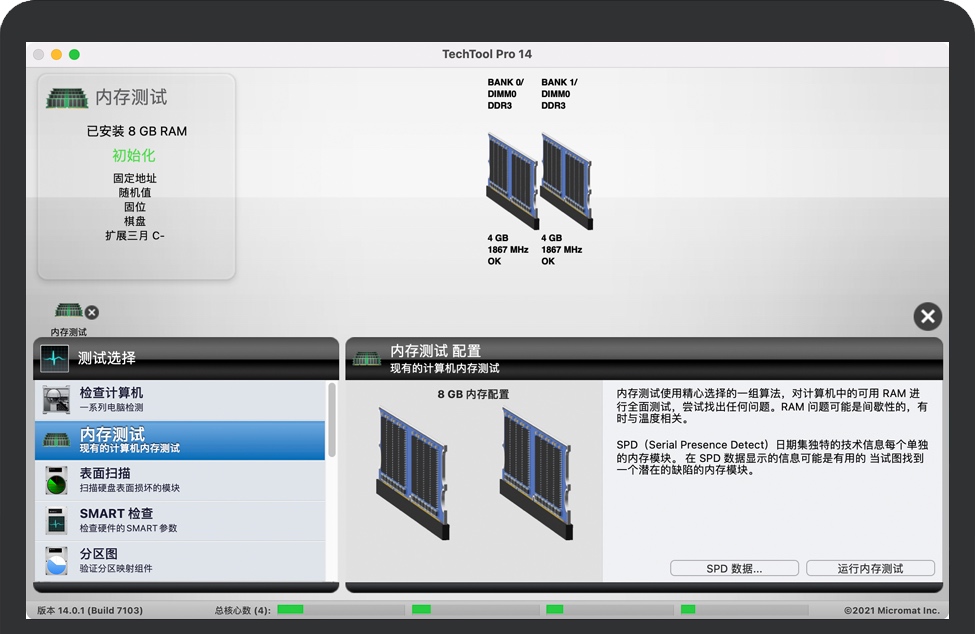Close the test panel with the large X button
Image resolution: width=975 pixels, height=634 pixels.
[x=927, y=316]
